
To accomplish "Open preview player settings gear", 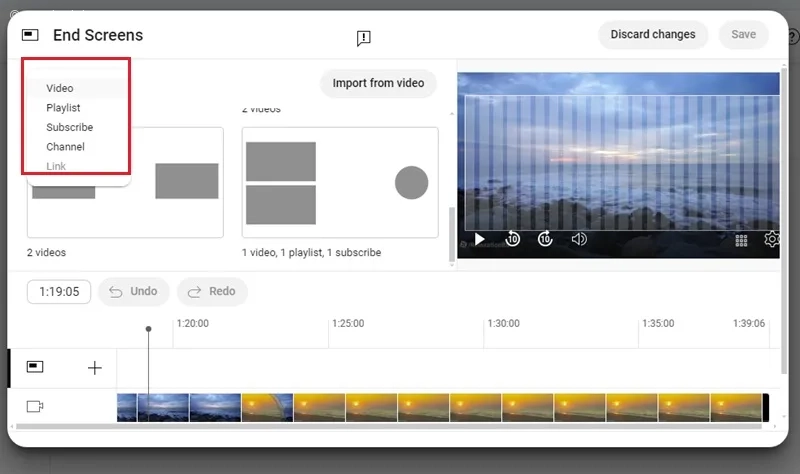I will pyautogui.click(x=771, y=239).
